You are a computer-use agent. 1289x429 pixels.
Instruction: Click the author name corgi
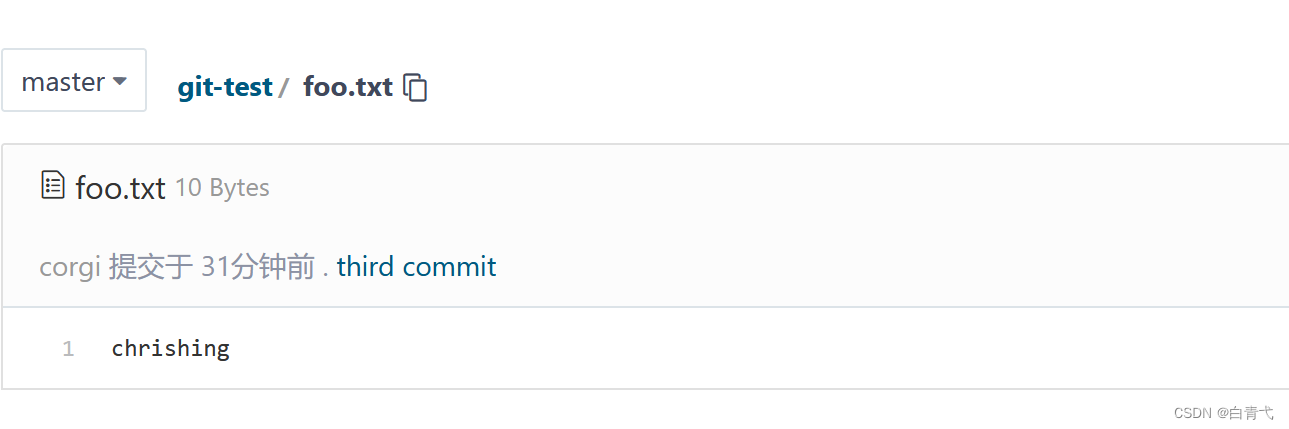69,268
